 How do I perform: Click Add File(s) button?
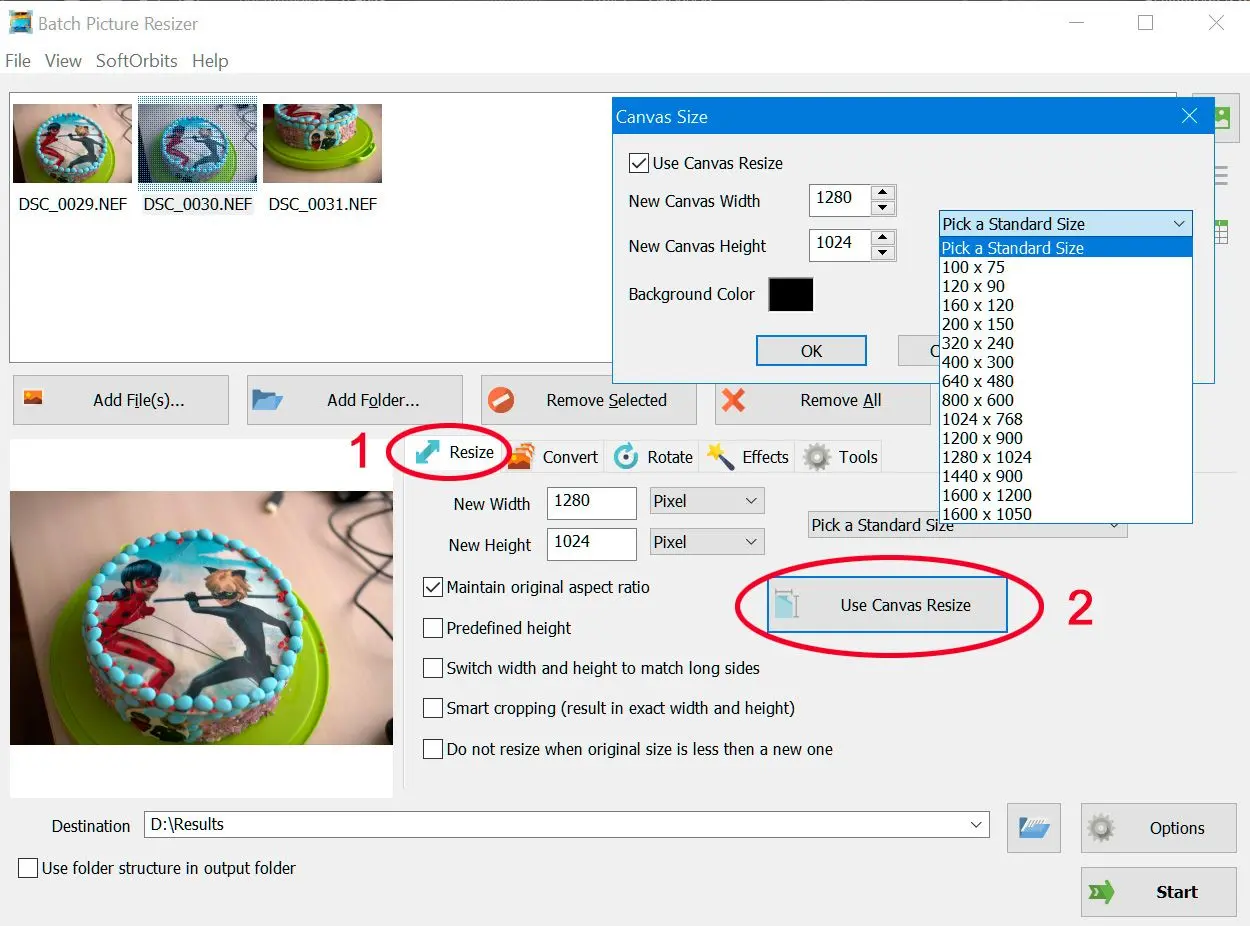coord(121,400)
